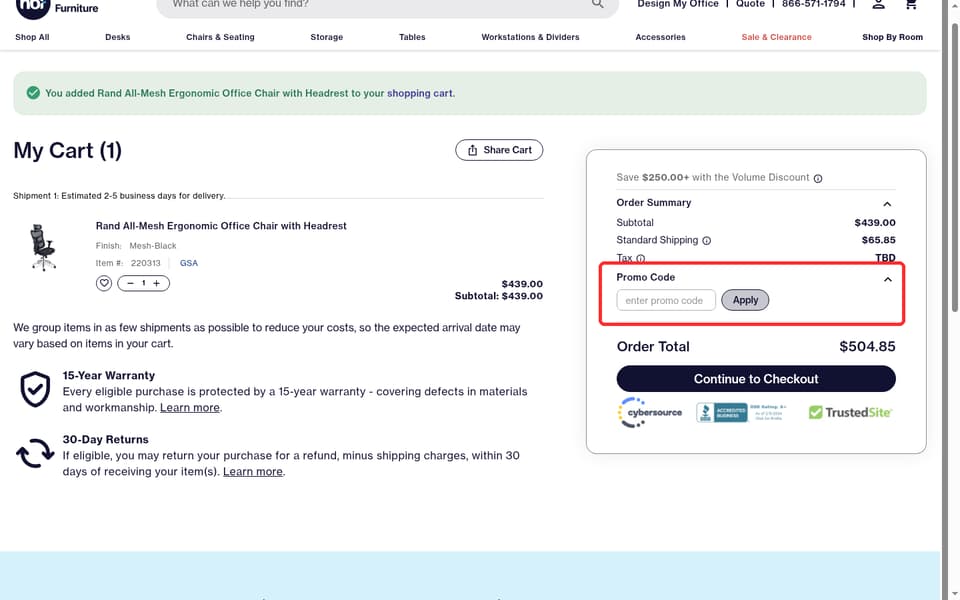Increase chair quantity with plus button
This screenshot has width=960, height=600.
click(157, 283)
